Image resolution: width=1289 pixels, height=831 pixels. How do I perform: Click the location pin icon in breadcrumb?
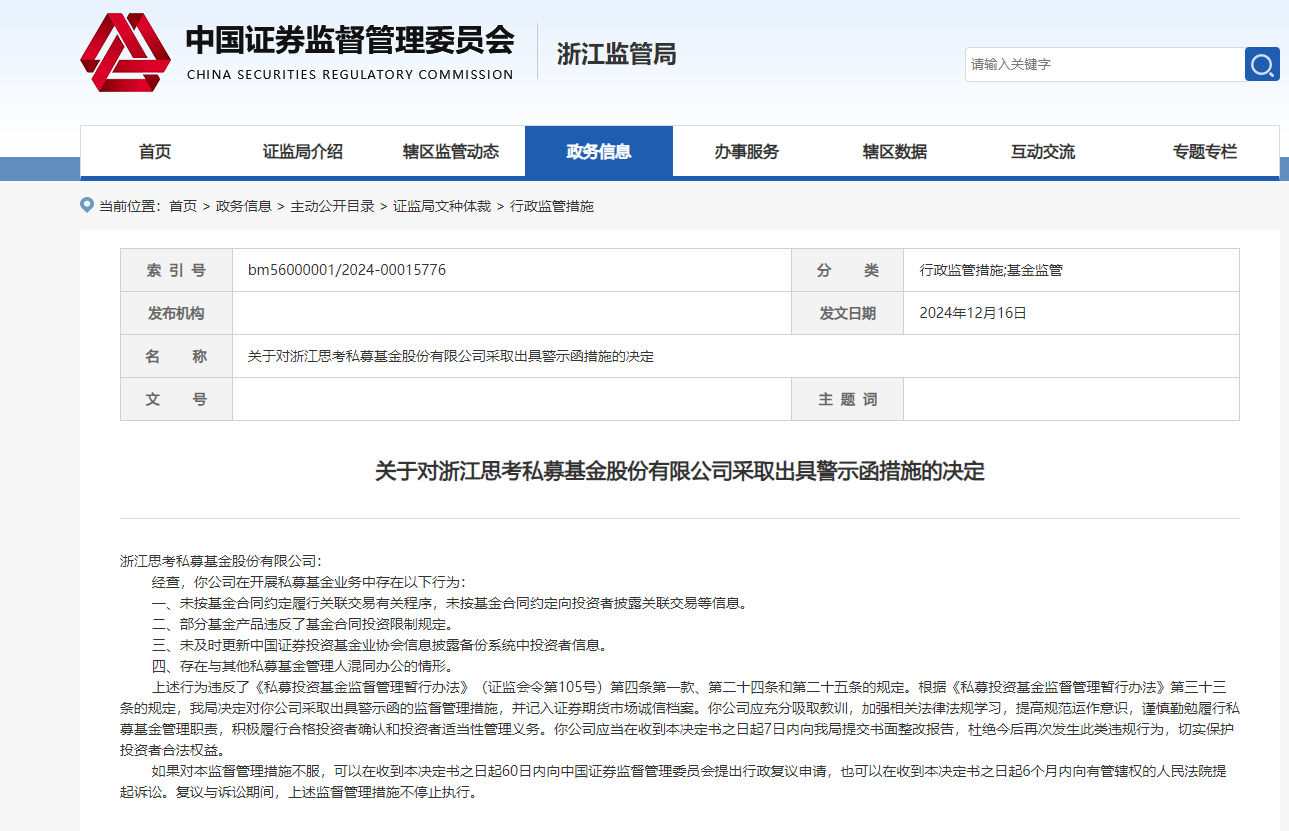tap(86, 205)
